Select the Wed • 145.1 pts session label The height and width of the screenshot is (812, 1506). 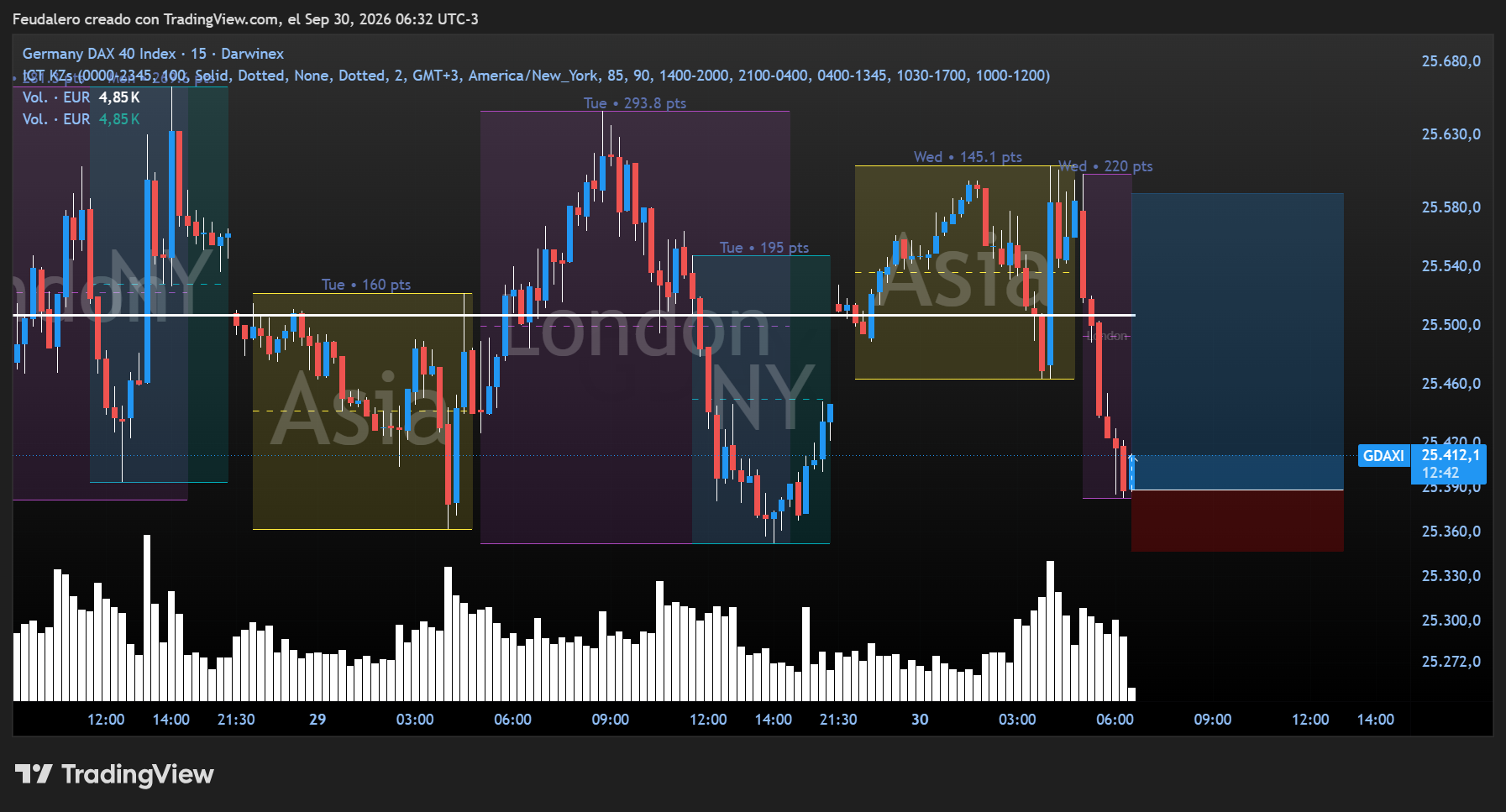click(968, 157)
